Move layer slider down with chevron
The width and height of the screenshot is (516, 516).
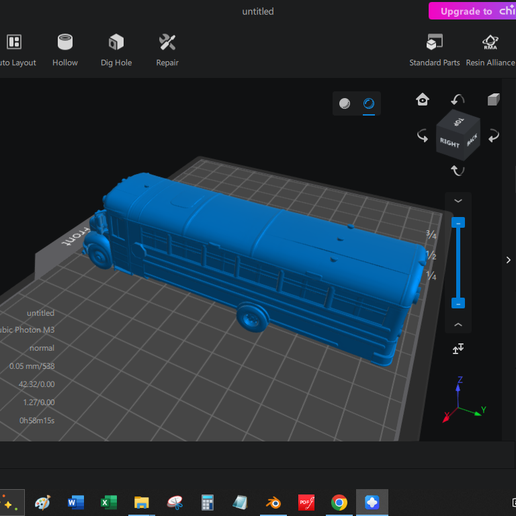(458, 201)
